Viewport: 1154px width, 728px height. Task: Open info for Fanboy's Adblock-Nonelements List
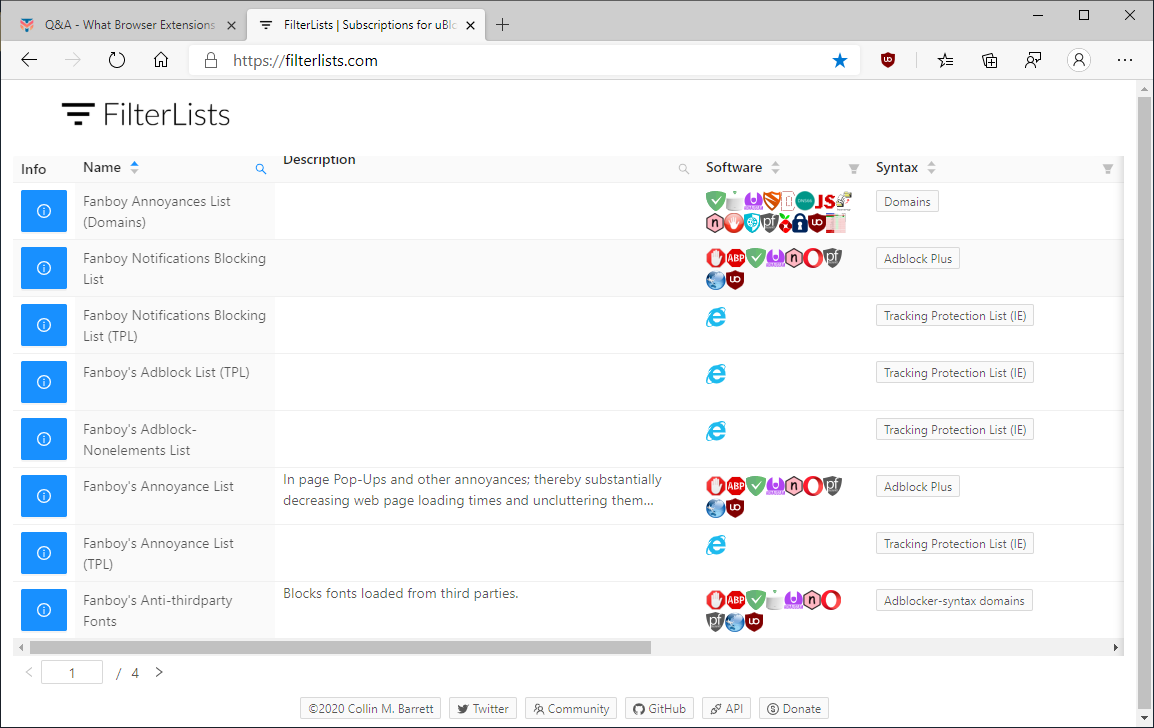pyautogui.click(x=43, y=439)
